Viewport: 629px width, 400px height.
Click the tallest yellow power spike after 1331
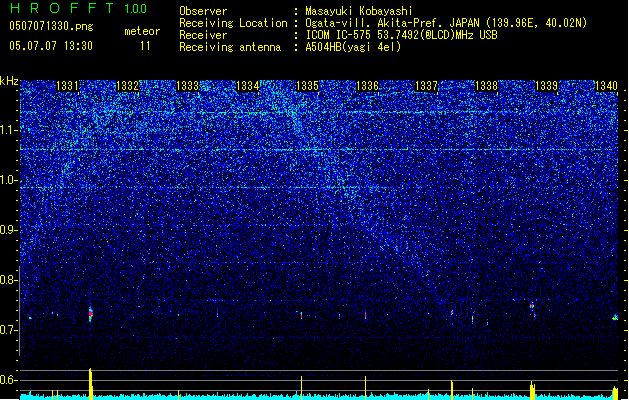tap(91, 384)
